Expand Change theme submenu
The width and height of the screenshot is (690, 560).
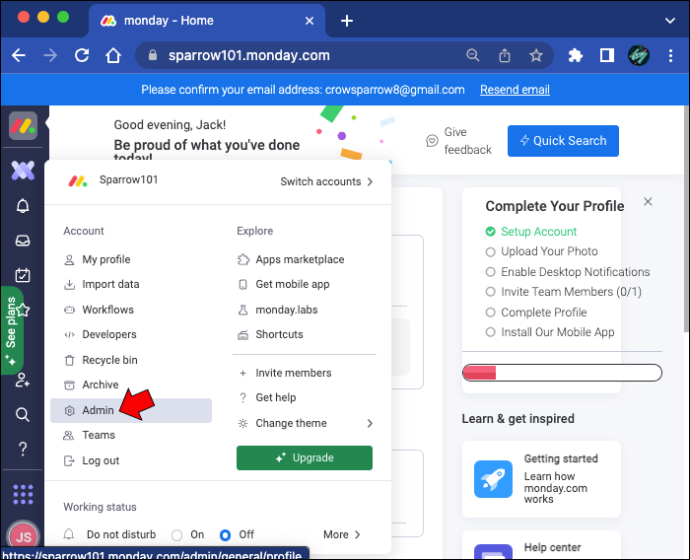point(370,423)
